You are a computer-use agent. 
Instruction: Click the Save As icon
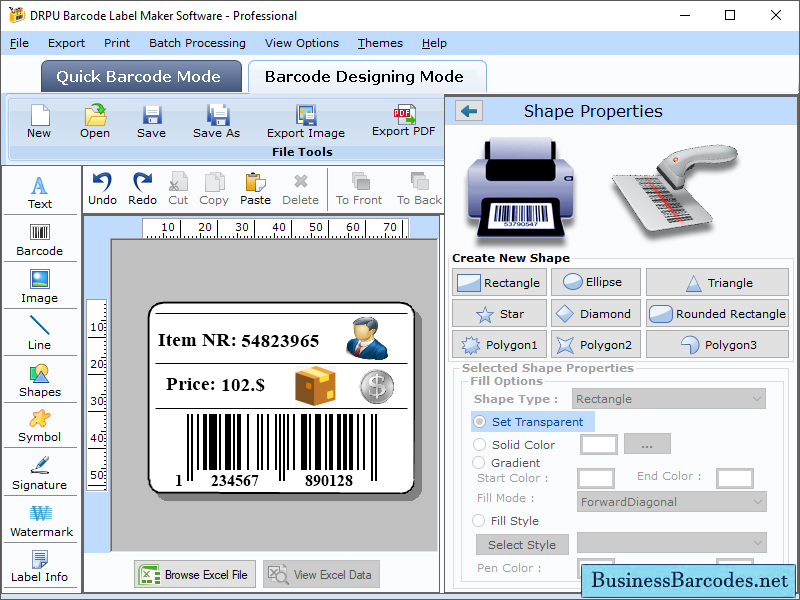coord(217,115)
